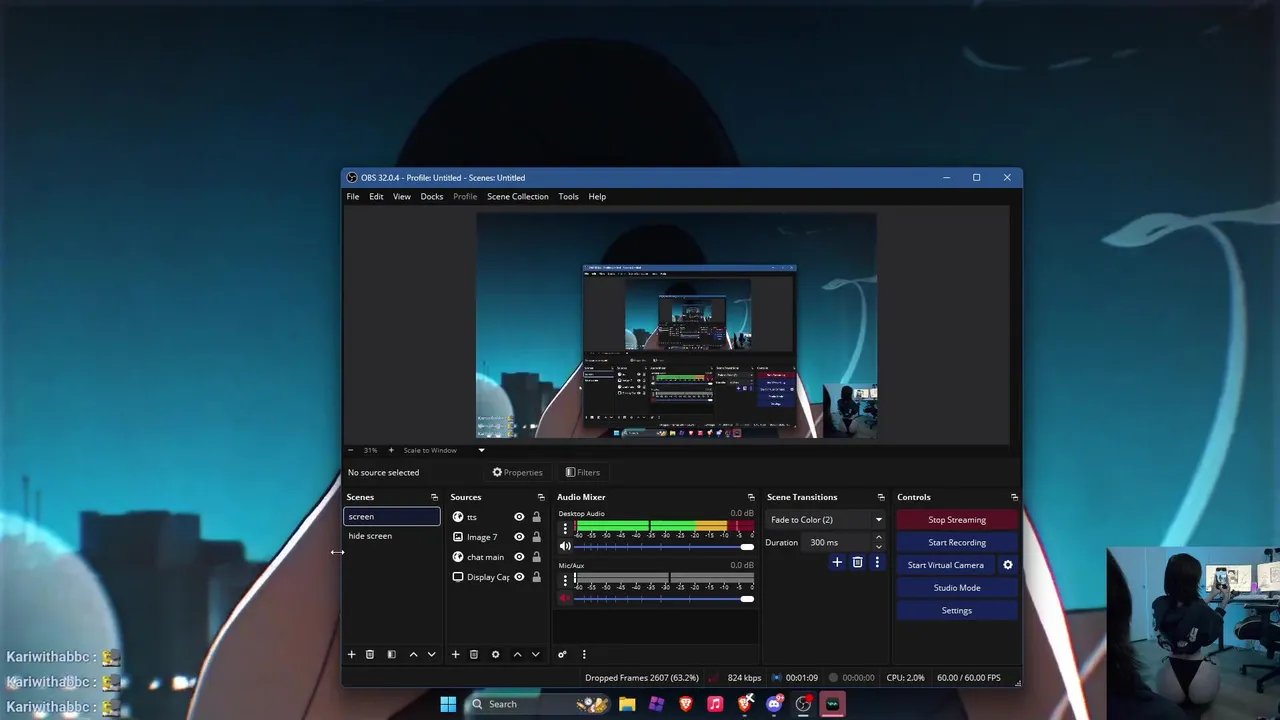Open Virtual Camera settings gear
This screenshot has height=720, width=1280.
[x=1008, y=565]
